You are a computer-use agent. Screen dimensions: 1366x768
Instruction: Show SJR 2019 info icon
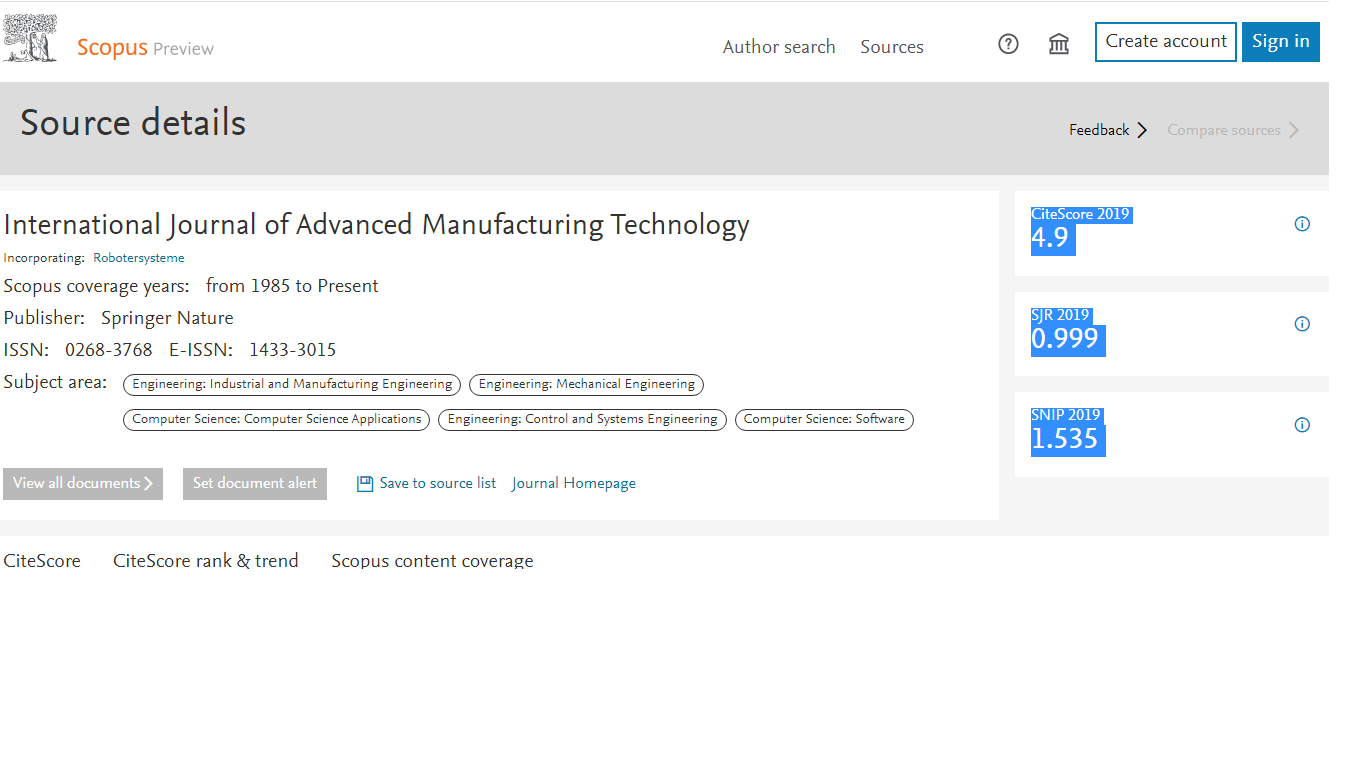1302,324
